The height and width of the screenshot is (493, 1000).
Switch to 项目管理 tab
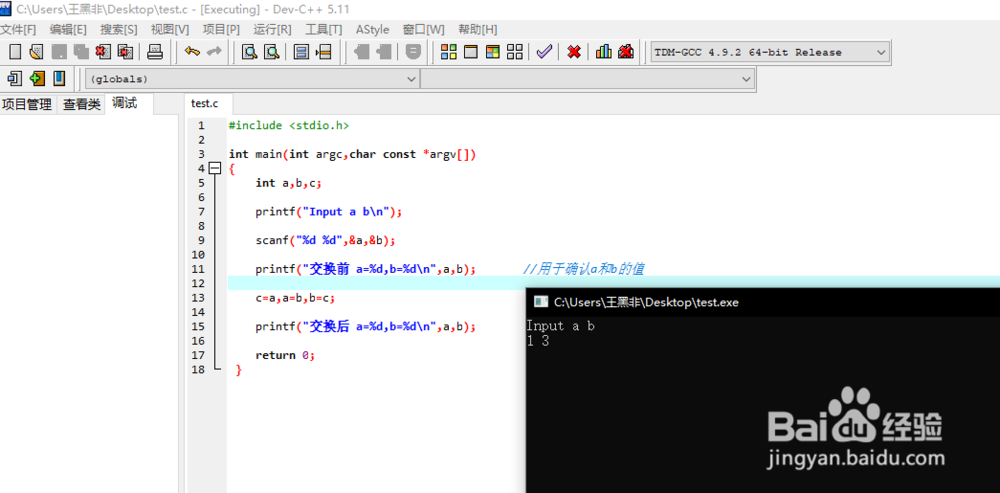point(27,105)
